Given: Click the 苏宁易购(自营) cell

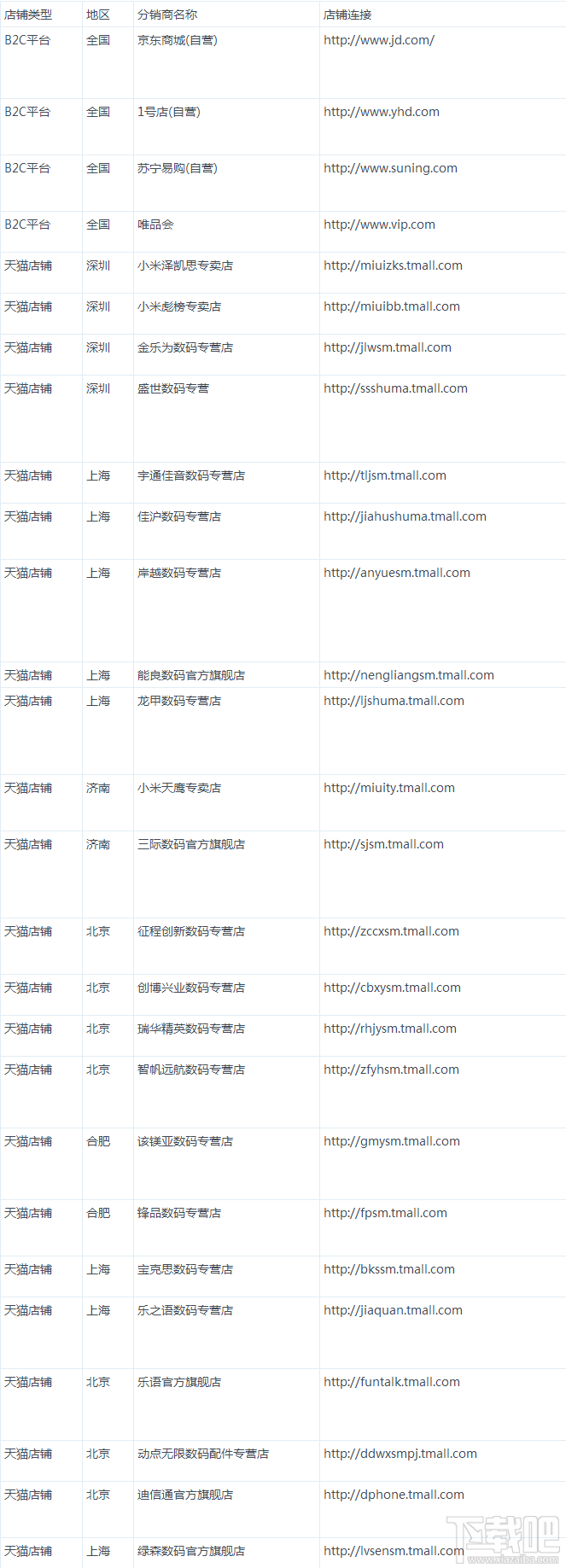Looking at the screenshot, I should 178,168.
